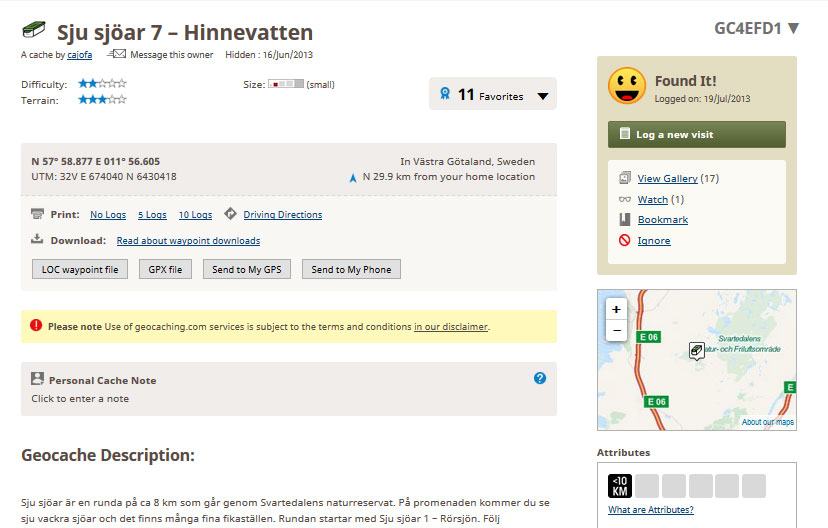Click the printer icon next to Print
828x528 pixels.
[38, 214]
